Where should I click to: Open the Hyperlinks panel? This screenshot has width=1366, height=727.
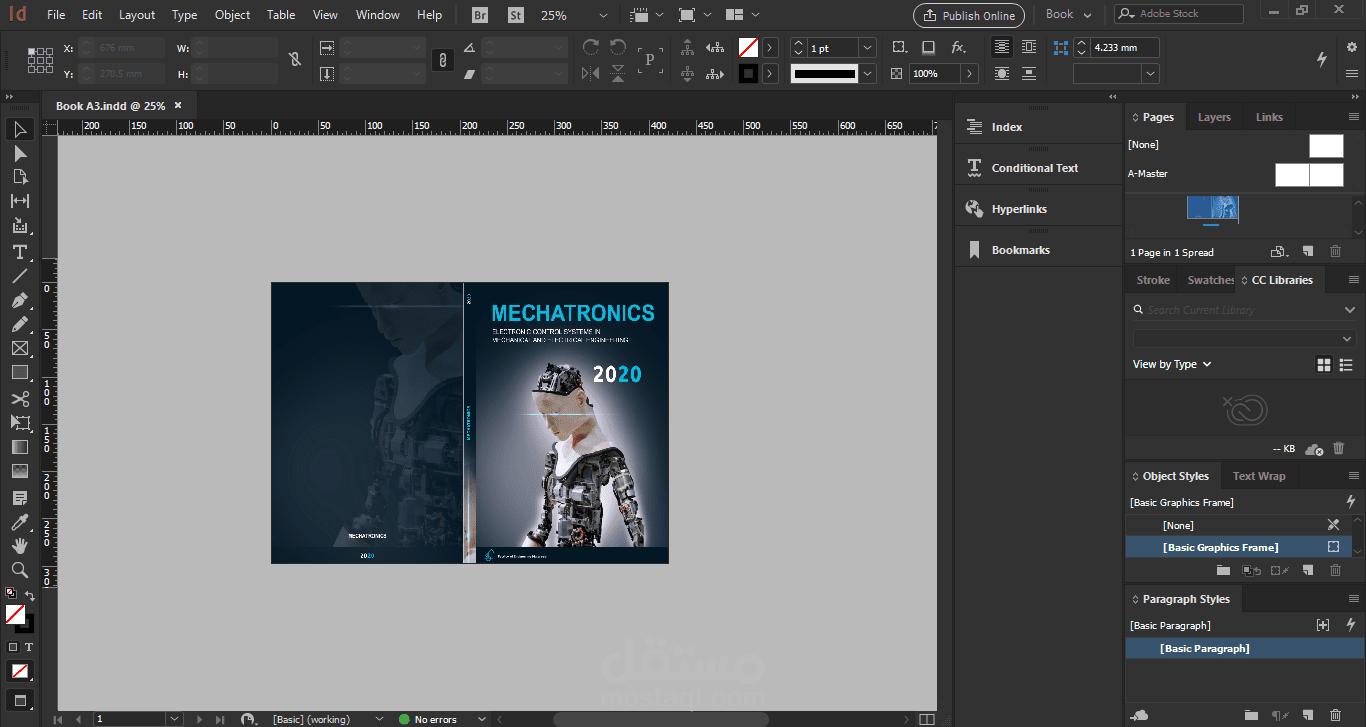[1018, 209]
